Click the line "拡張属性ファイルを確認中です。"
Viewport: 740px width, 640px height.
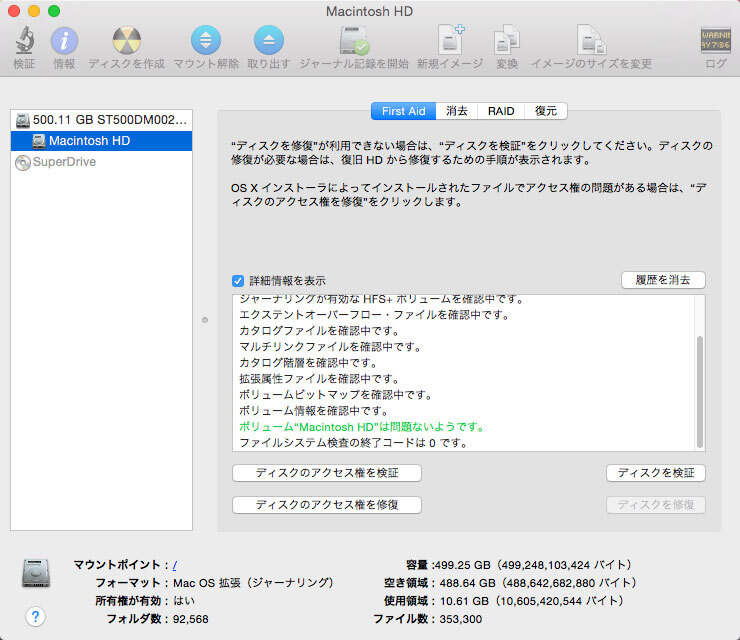pos(320,379)
